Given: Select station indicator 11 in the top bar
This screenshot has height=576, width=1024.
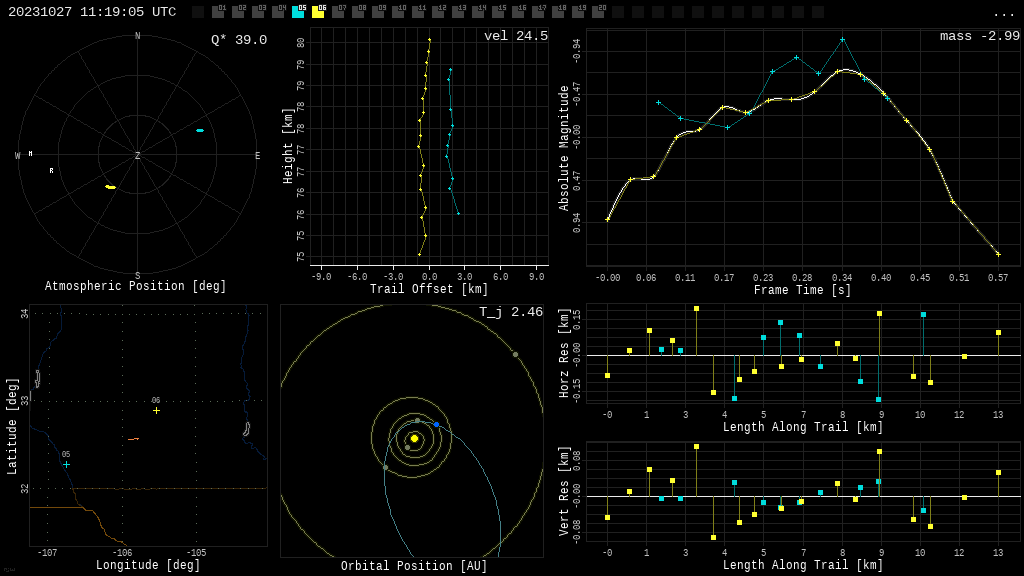Looking at the screenshot, I should 418,12.
